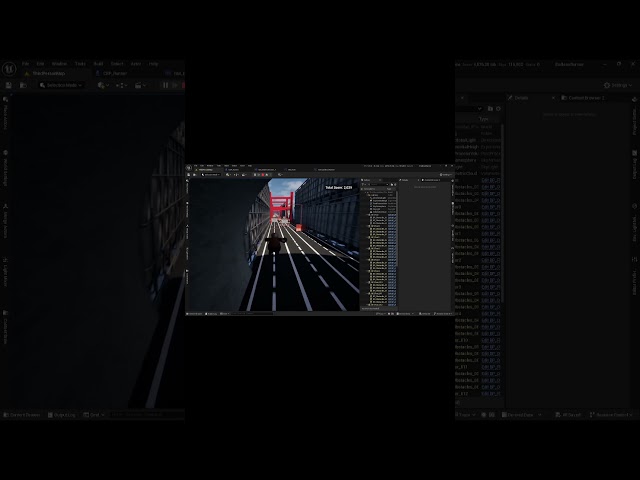Open the Build menu in background editor
This screenshot has width=640, height=480.
click(x=98, y=64)
